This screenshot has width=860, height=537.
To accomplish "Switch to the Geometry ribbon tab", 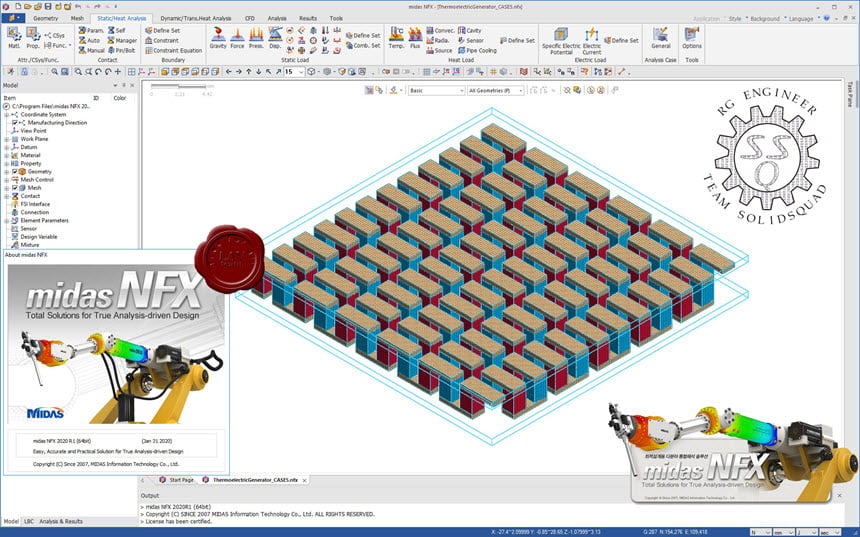I will [x=46, y=18].
